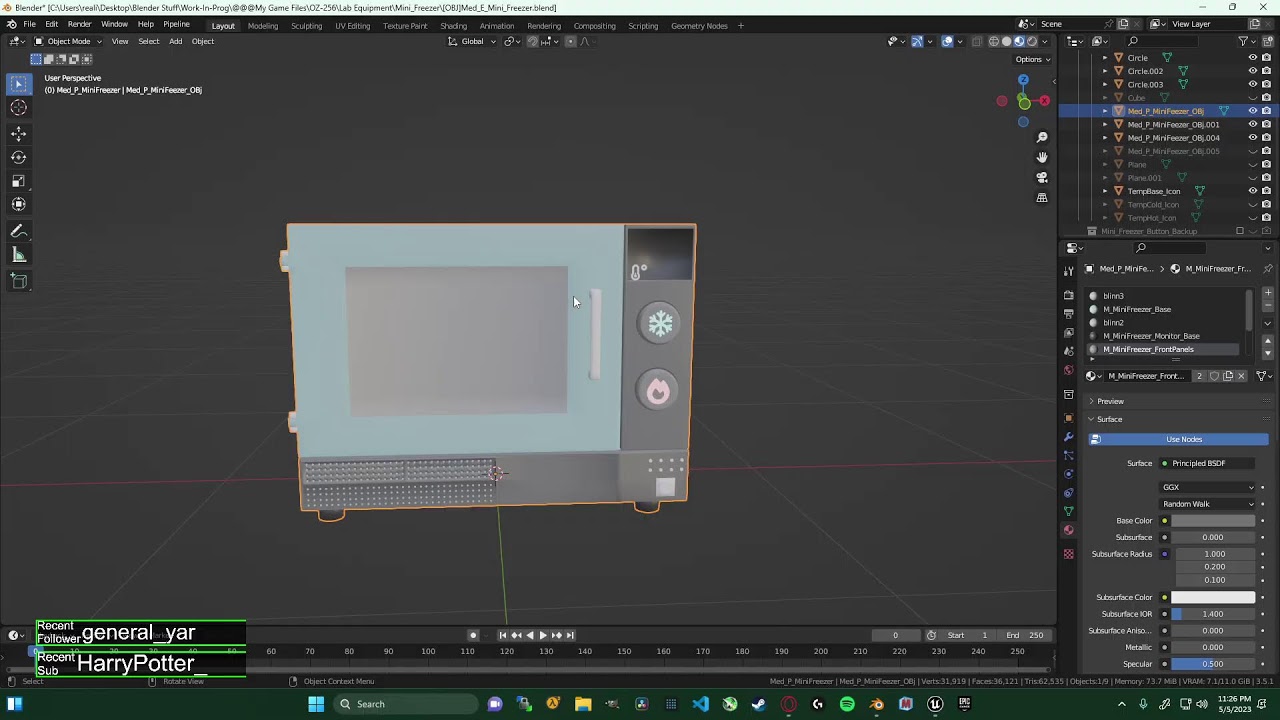This screenshot has width=1280, height=720.
Task: Switch to Geometry Nodes workspace tab
Action: coord(699,25)
